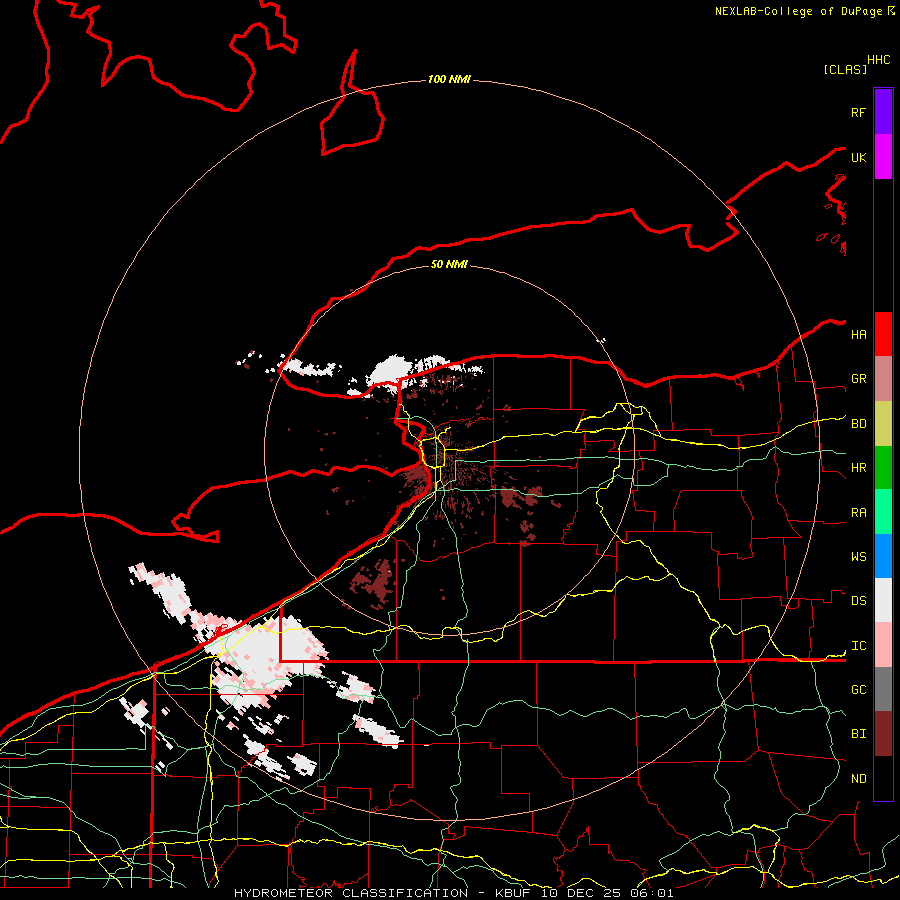
Task: Click the GR legend label
Action: click(x=858, y=379)
